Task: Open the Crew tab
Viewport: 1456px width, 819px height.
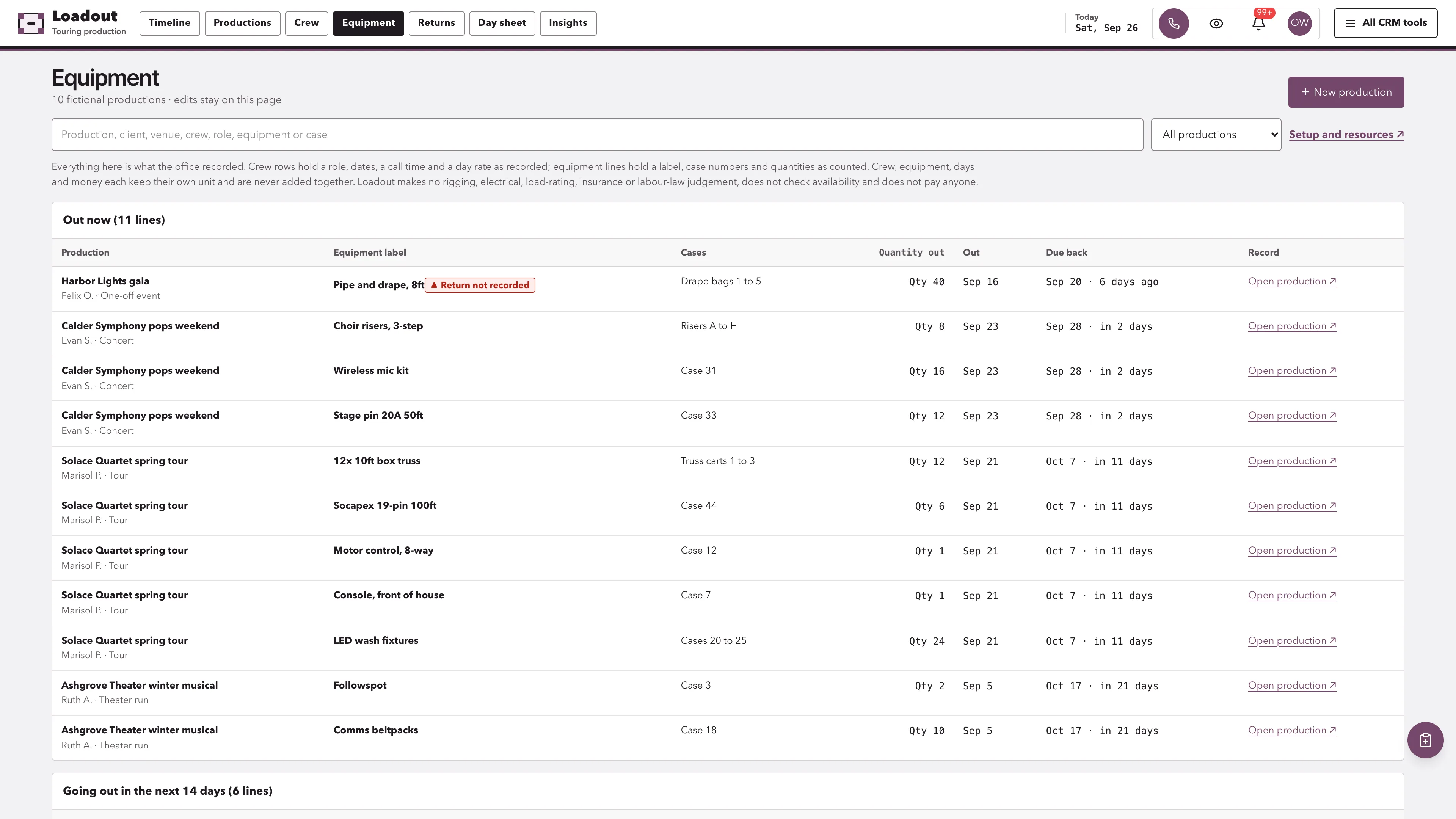Action: (306, 23)
